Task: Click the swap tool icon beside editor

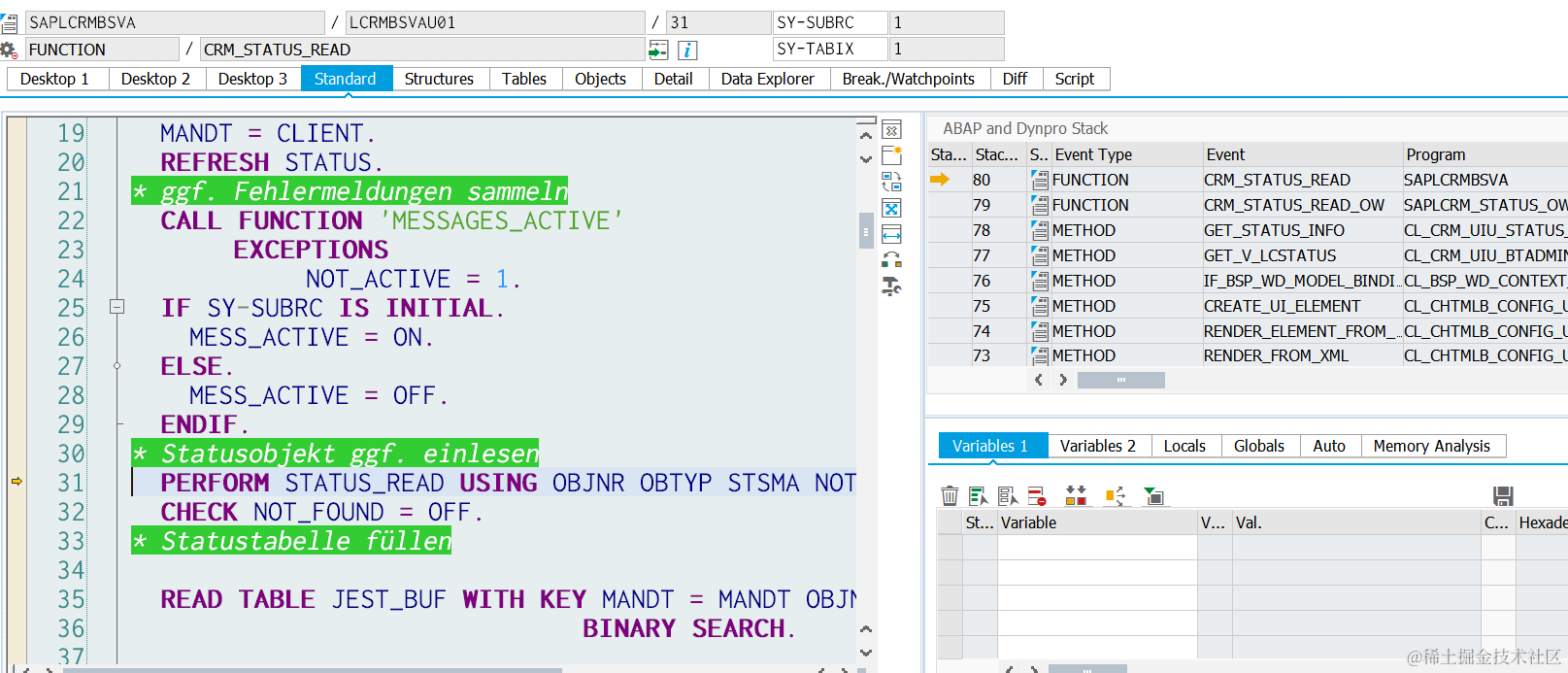Action: pos(891,182)
